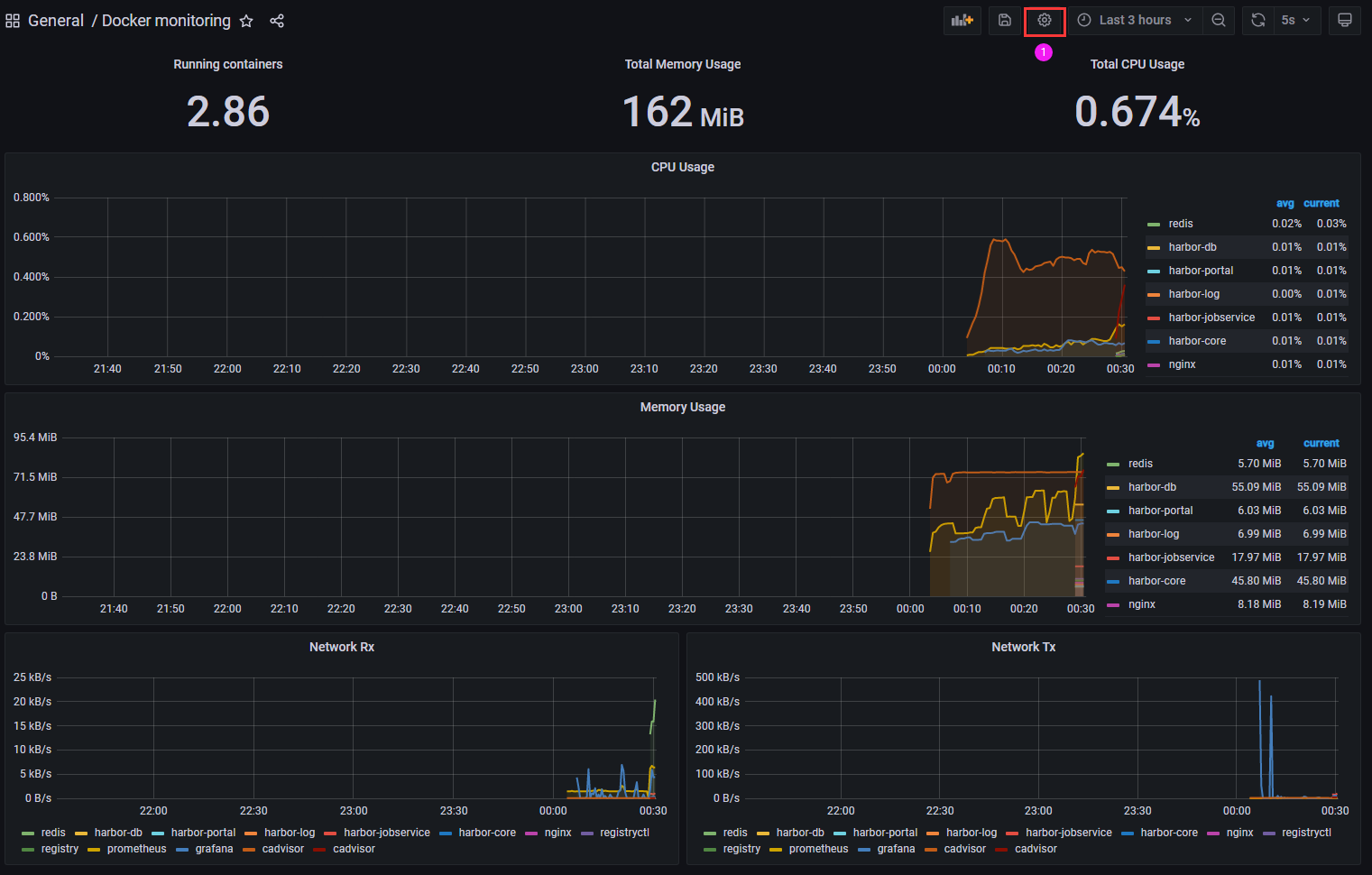The height and width of the screenshot is (875, 1372).
Task: Open the CPU Usage panel title menu
Action: click(x=683, y=167)
